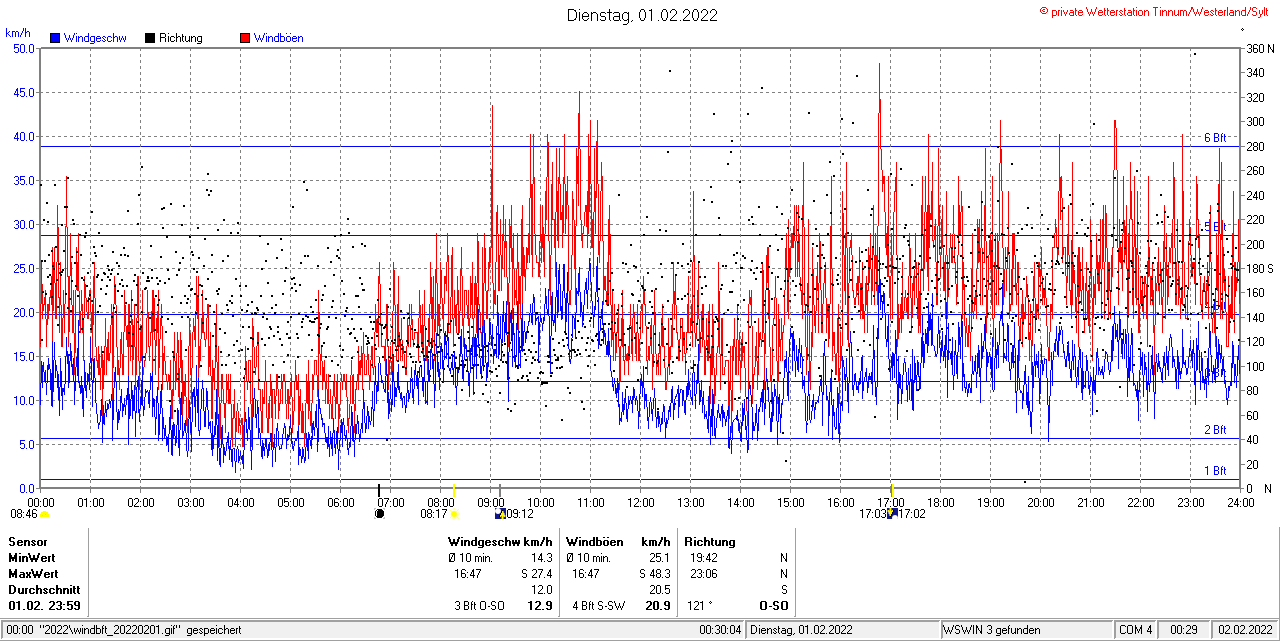
Task: Click the 'MinWert' row label
Action: (x=32, y=557)
